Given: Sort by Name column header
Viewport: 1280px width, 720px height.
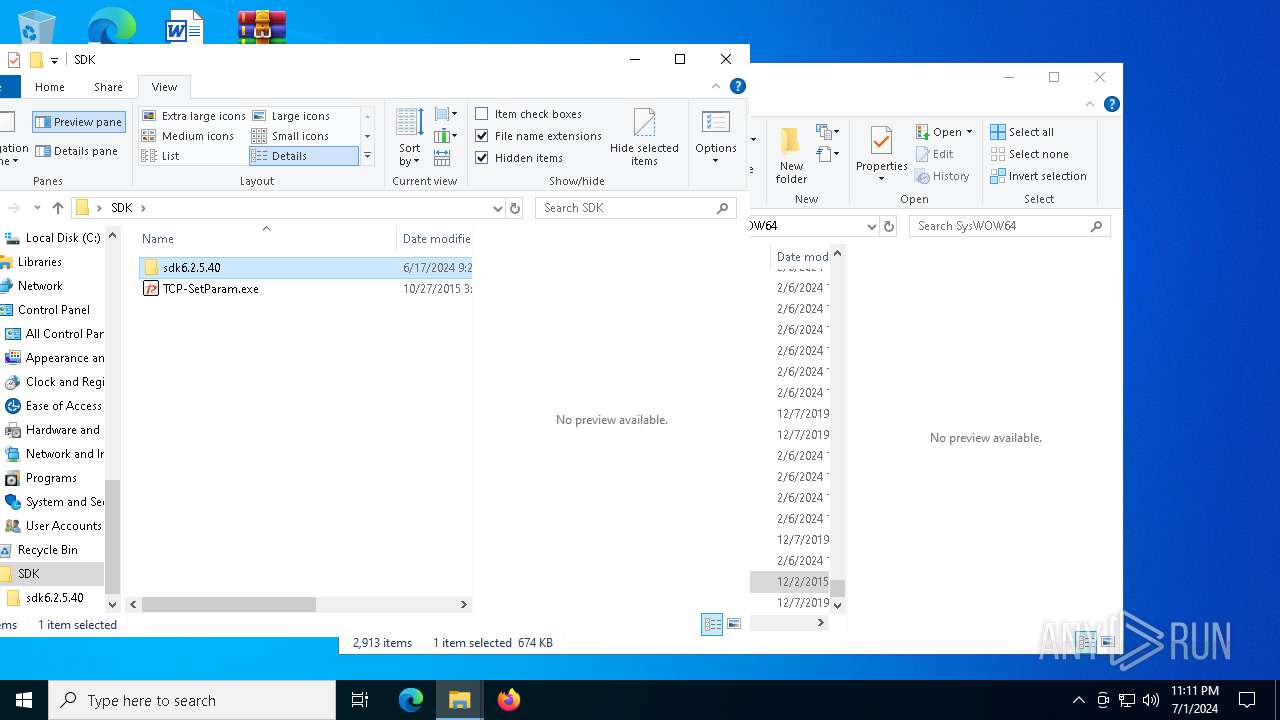Looking at the screenshot, I should tap(266, 239).
